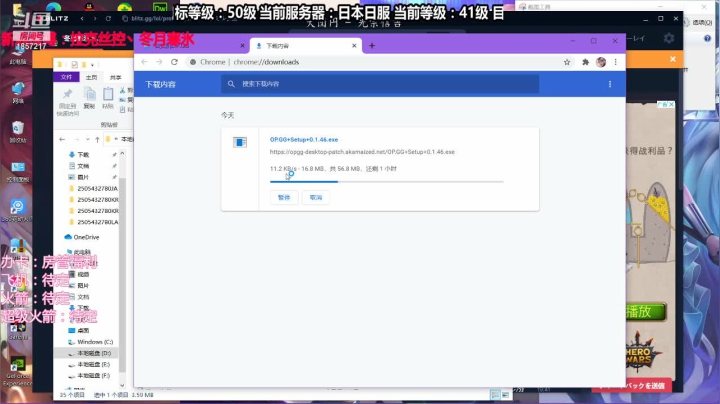720x404 pixels.
Task: Open the 回收站 desktop icon
Action: (18, 132)
